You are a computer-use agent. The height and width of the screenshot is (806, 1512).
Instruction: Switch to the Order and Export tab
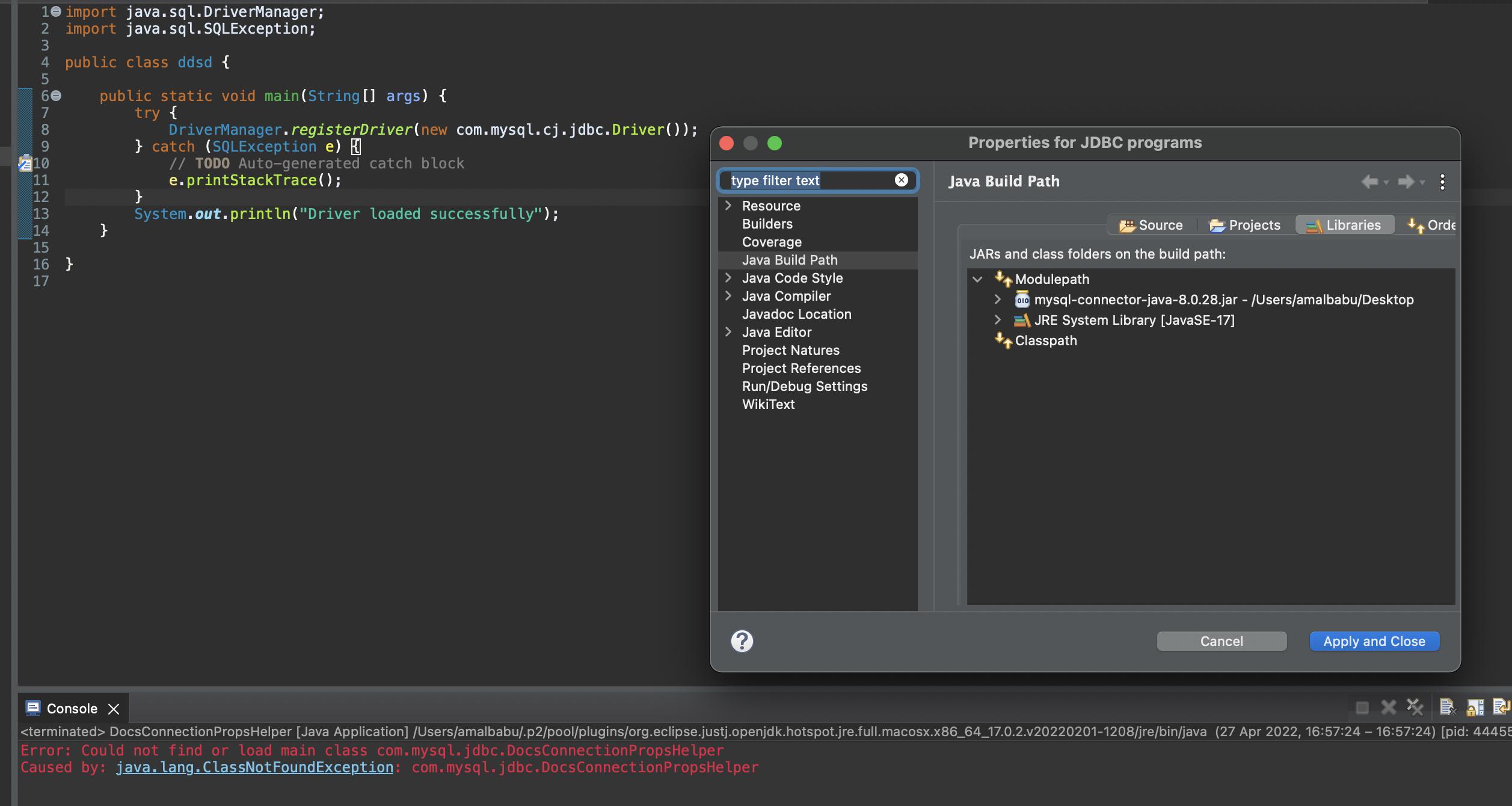[x=1431, y=225]
